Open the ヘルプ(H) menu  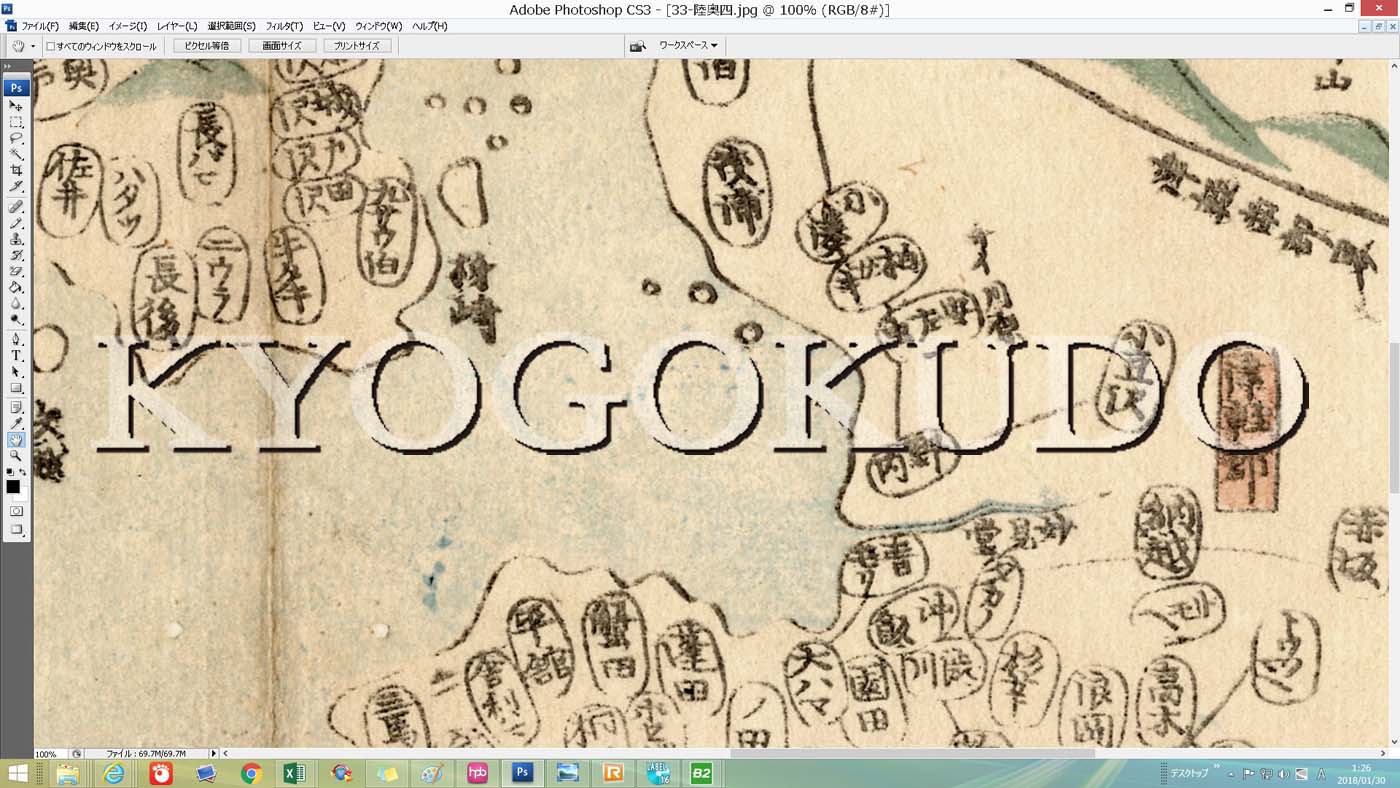pos(430,26)
